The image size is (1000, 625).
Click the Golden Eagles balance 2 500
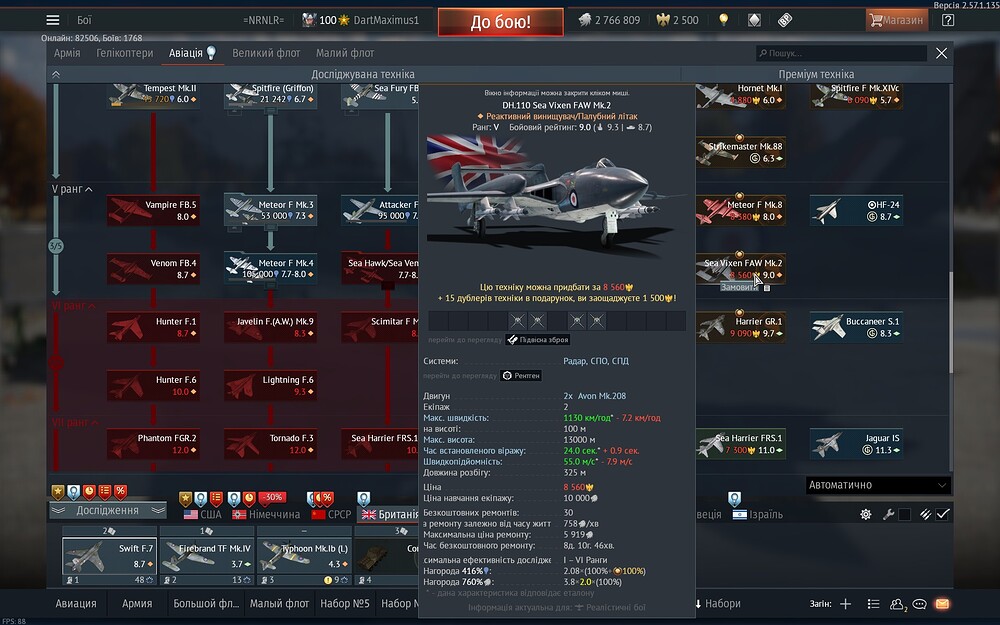[x=677, y=20]
